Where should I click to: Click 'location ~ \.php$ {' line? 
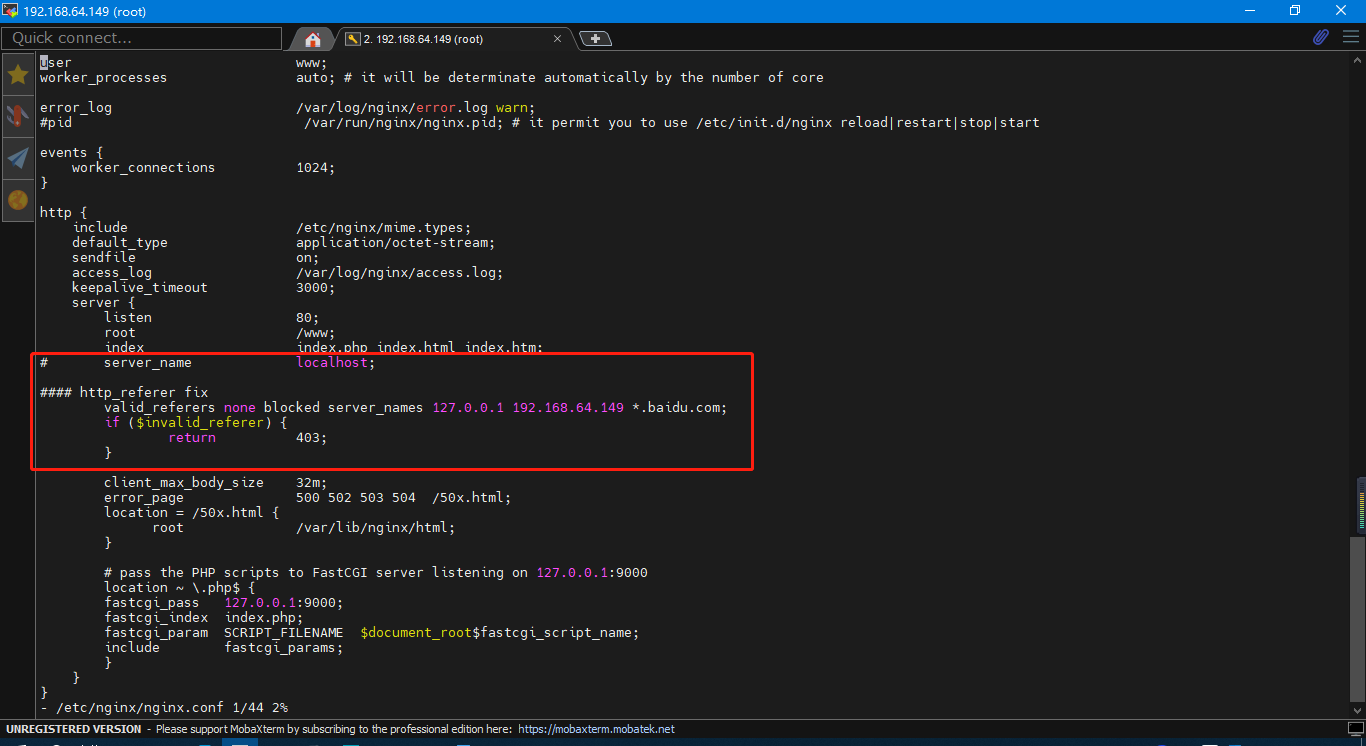tap(180, 587)
